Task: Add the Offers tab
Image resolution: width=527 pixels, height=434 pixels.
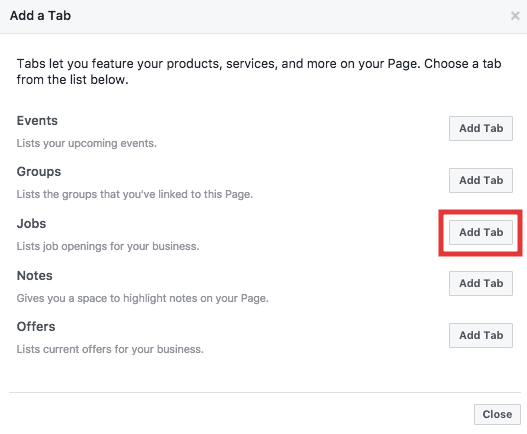Action: point(481,336)
